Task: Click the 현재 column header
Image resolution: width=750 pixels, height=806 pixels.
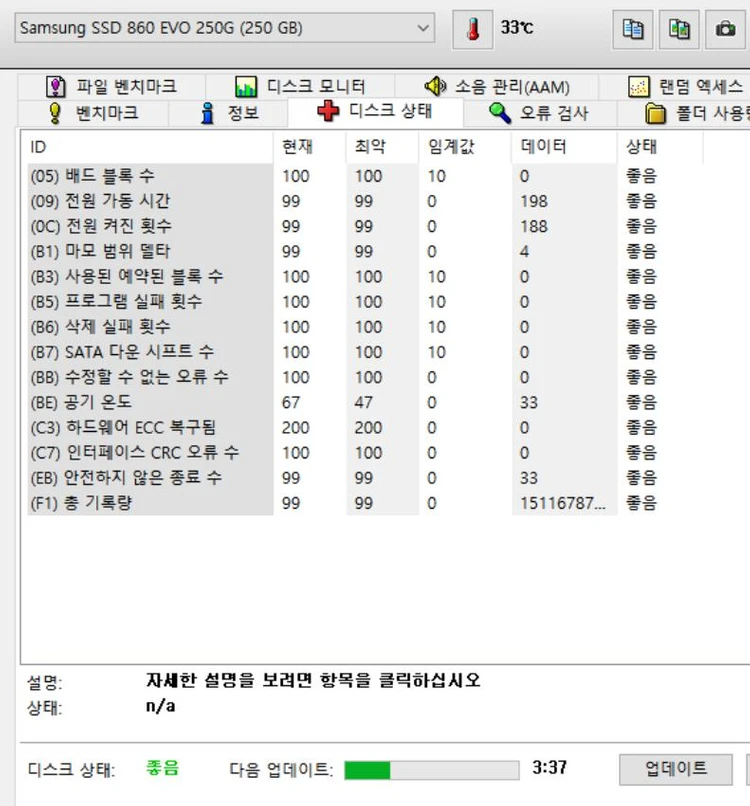Action: click(x=310, y=147)
